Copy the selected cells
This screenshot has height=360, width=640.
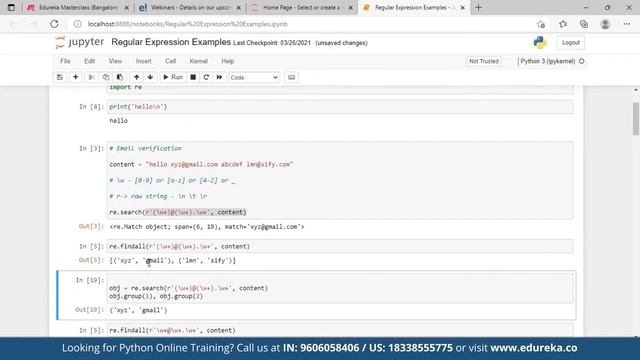coord(106,77)
